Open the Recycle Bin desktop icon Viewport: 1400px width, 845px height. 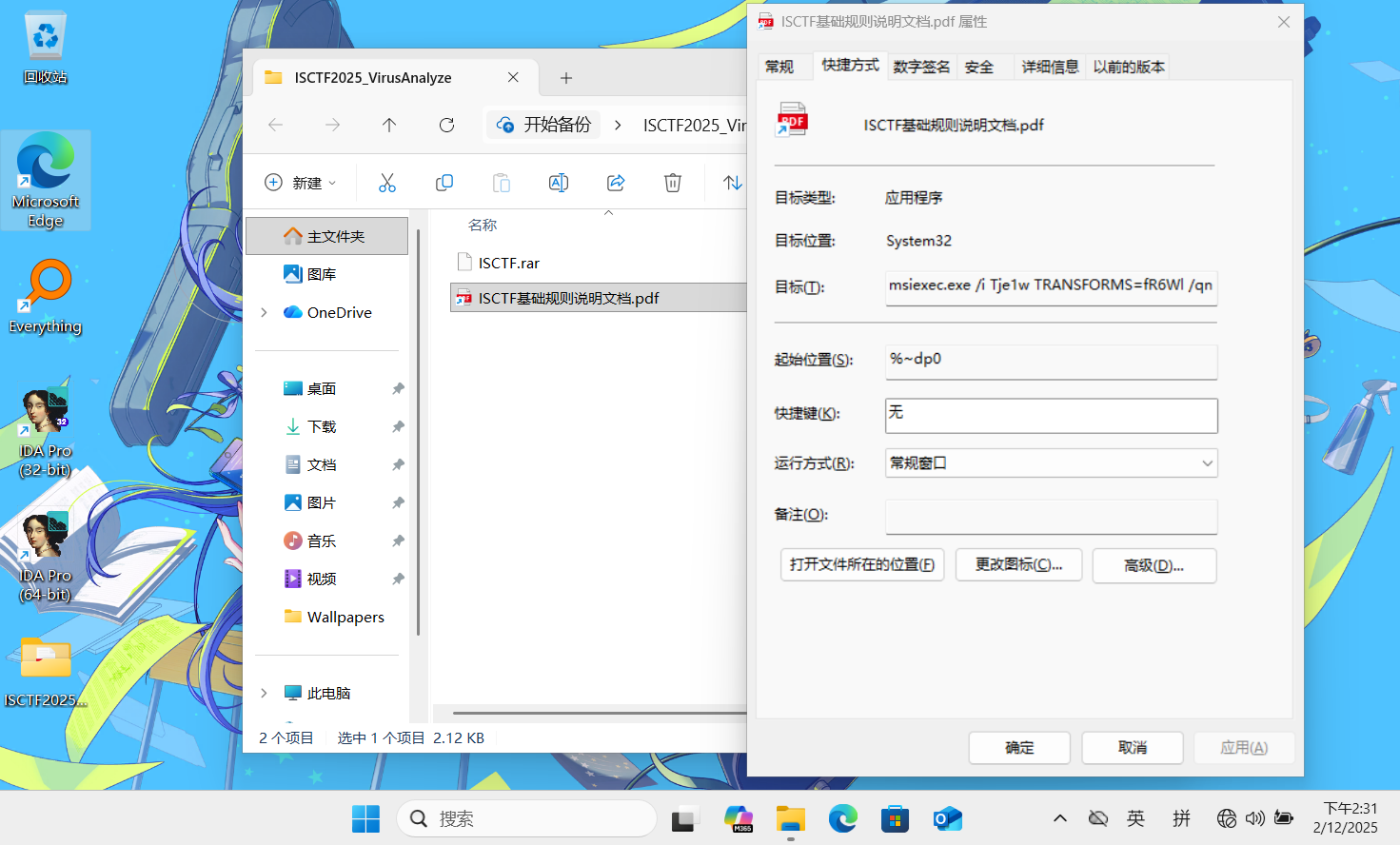(x=46, y=48)
